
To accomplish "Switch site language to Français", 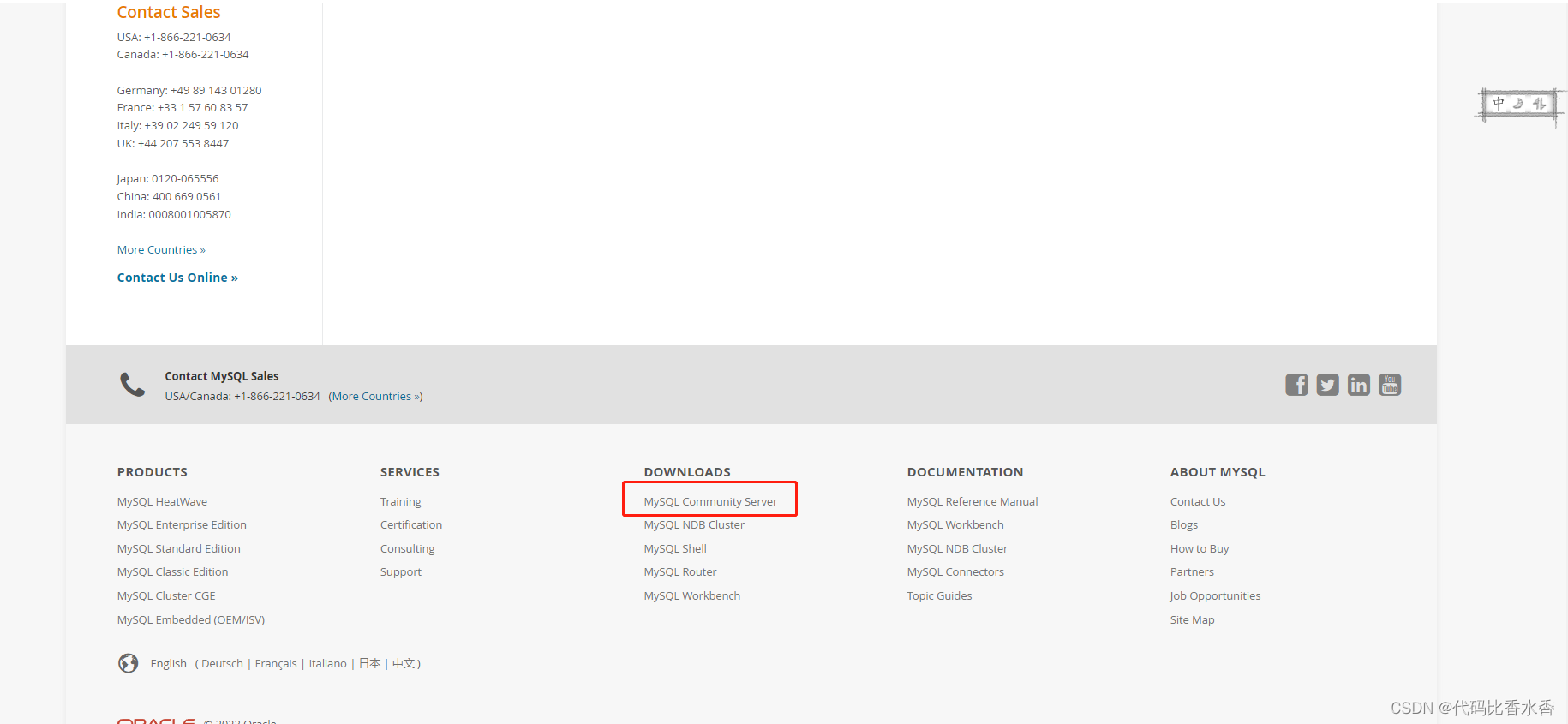I will (276, 664).
